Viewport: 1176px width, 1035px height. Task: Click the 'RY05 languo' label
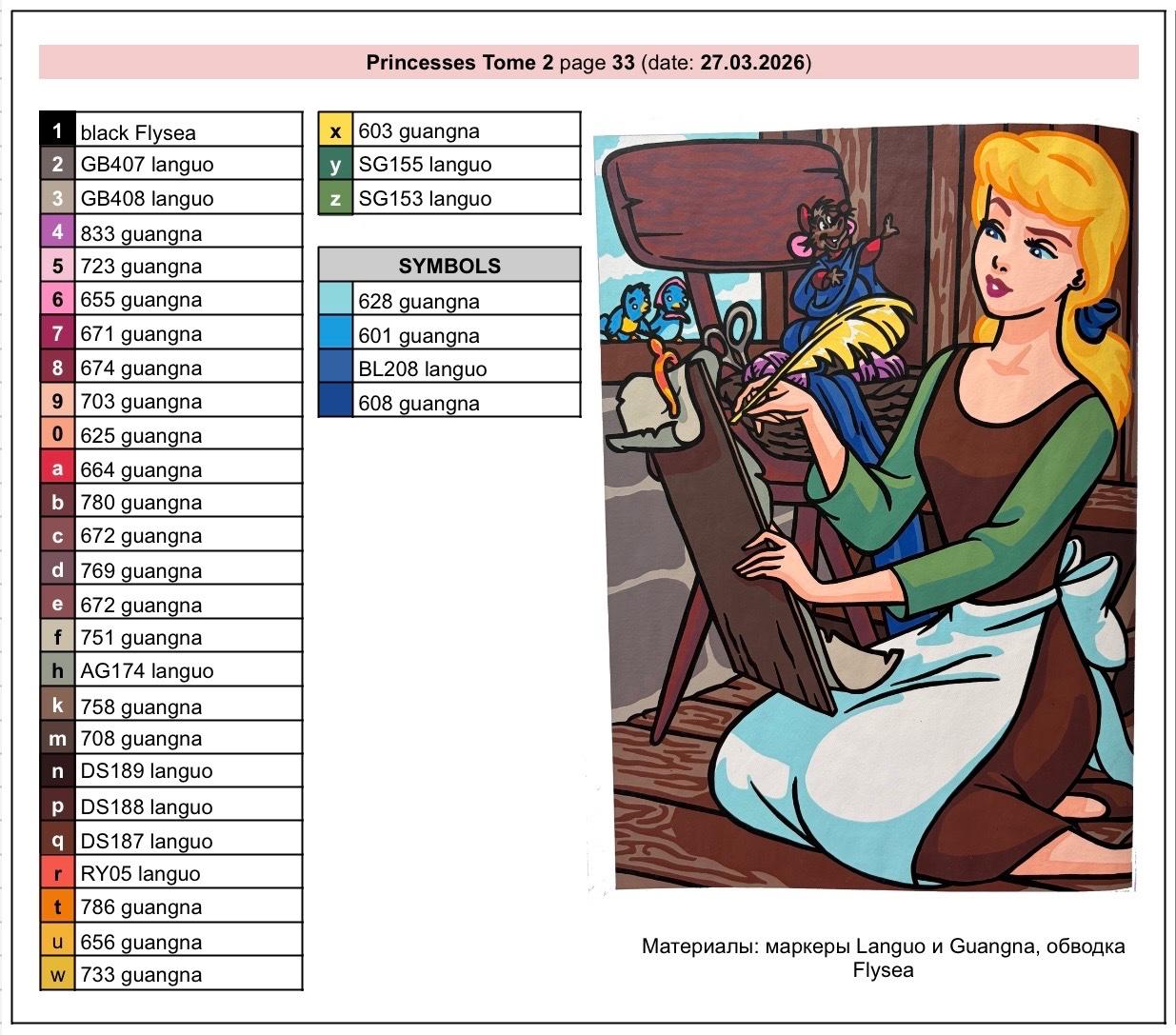click(x=140, y=873)
